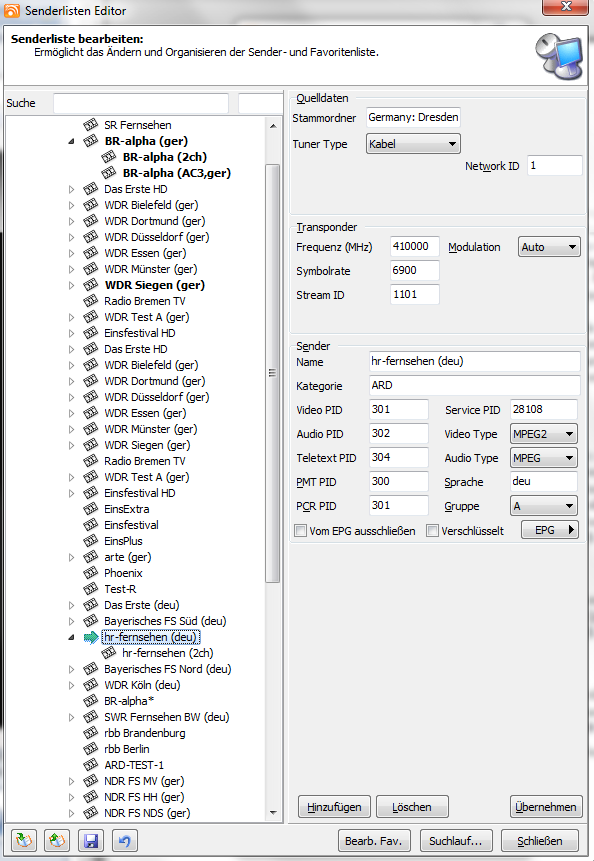Click the channel list vertical scrollbar thumb
Image resolution: width=594 pixels, height=861 pixels.
coord(272,373)
